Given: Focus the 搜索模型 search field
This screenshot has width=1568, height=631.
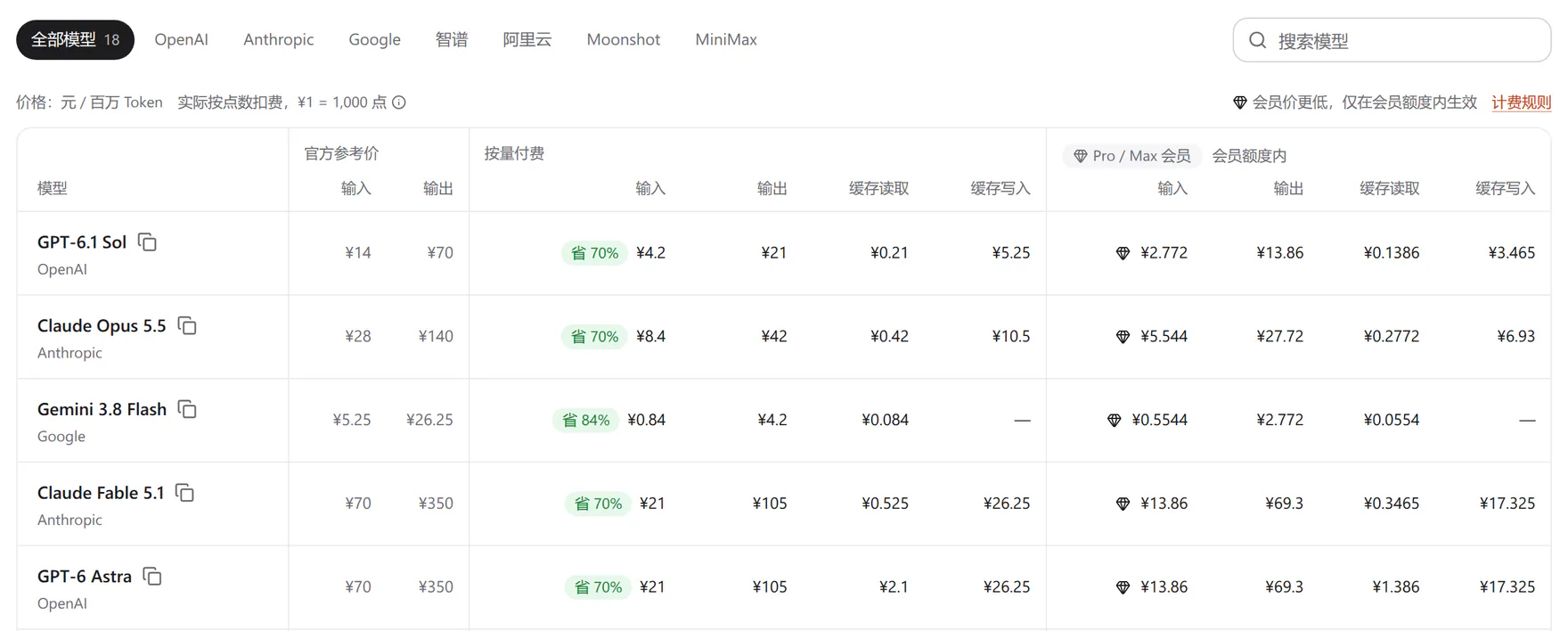Looking at the screenshot, I should point(1392,40).
